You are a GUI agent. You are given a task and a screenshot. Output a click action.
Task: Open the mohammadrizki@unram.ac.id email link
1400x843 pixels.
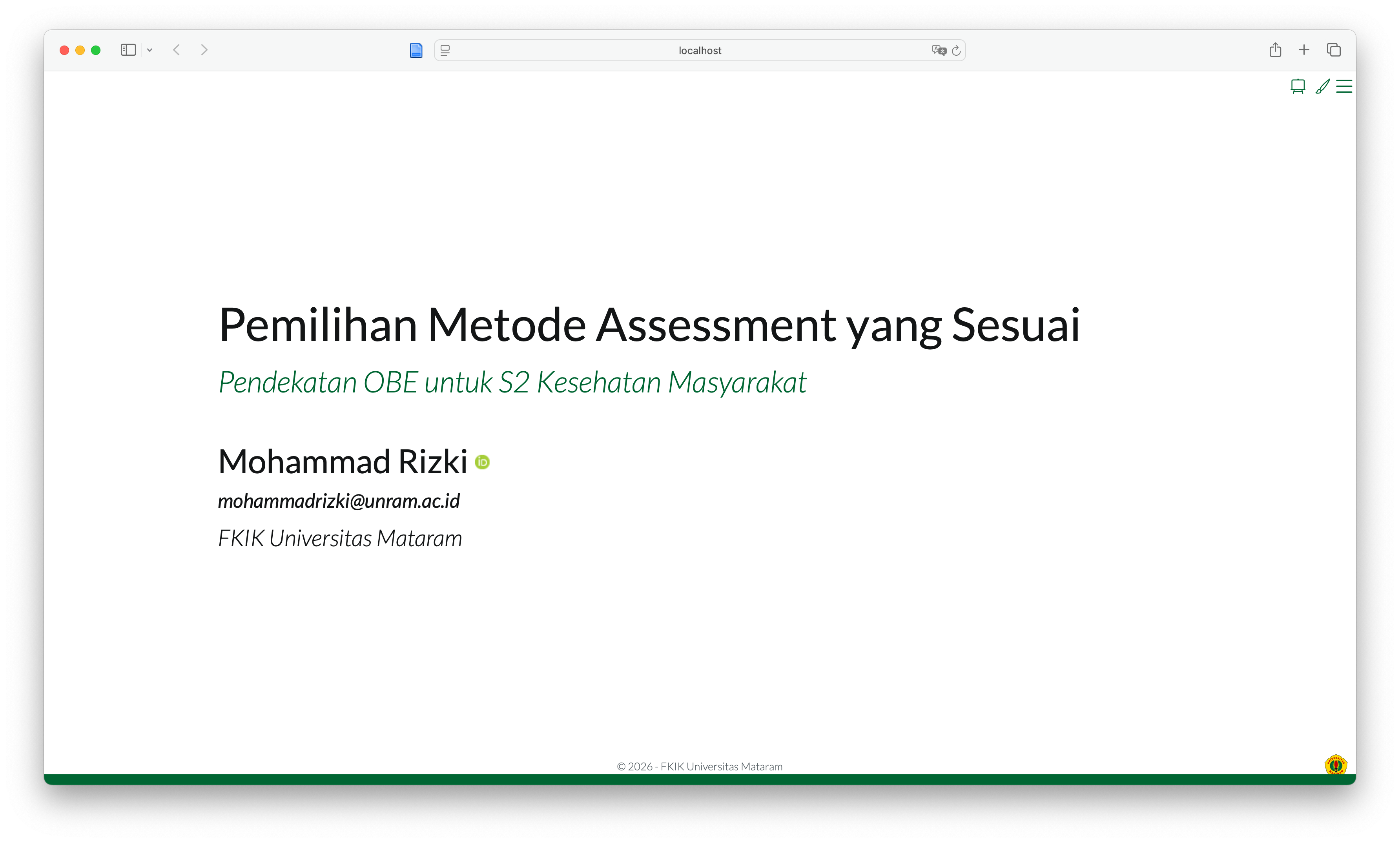click(339, 501)
